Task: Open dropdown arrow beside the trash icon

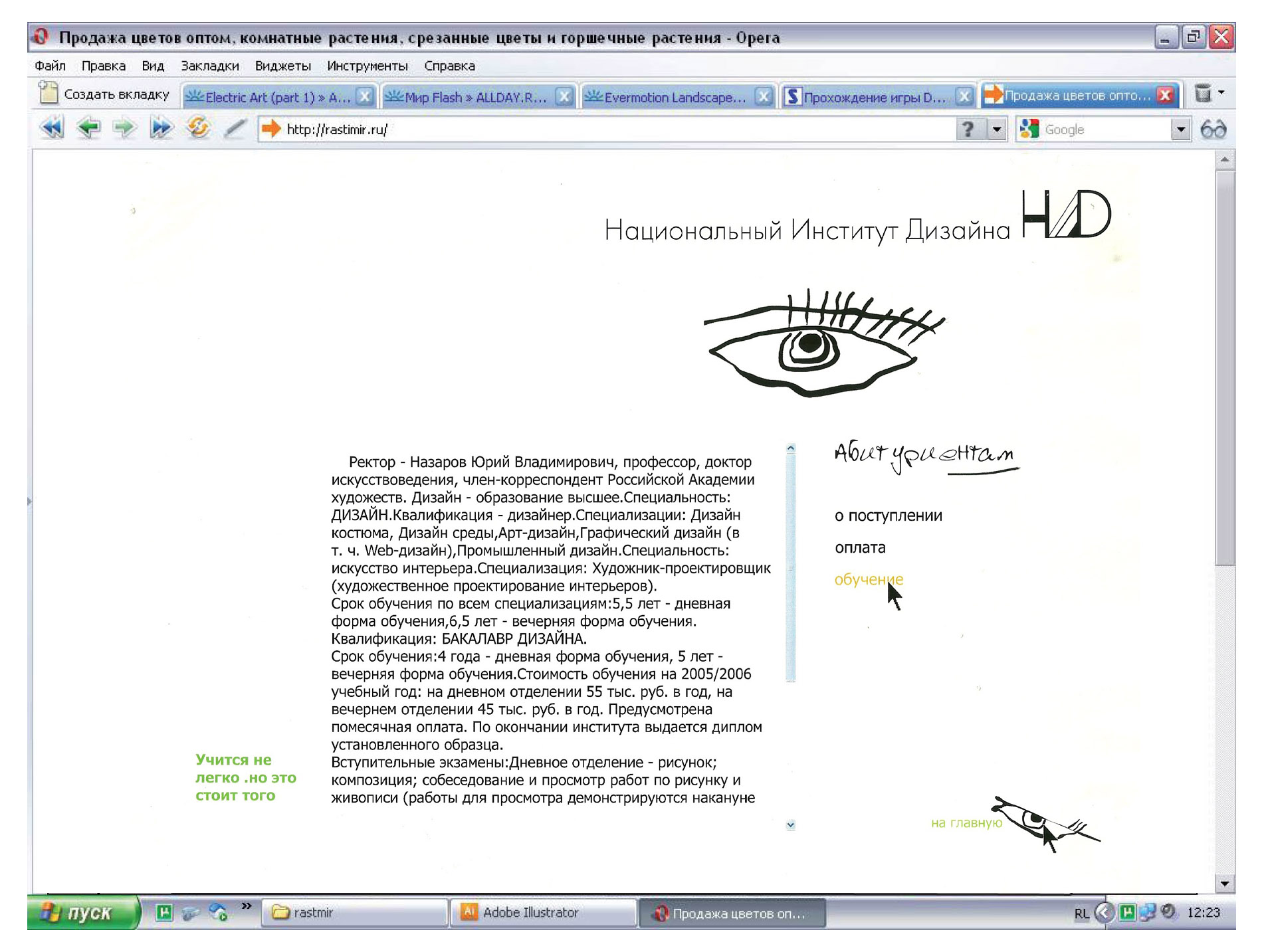Action: pyautogui.click(x=1221, y=92)
